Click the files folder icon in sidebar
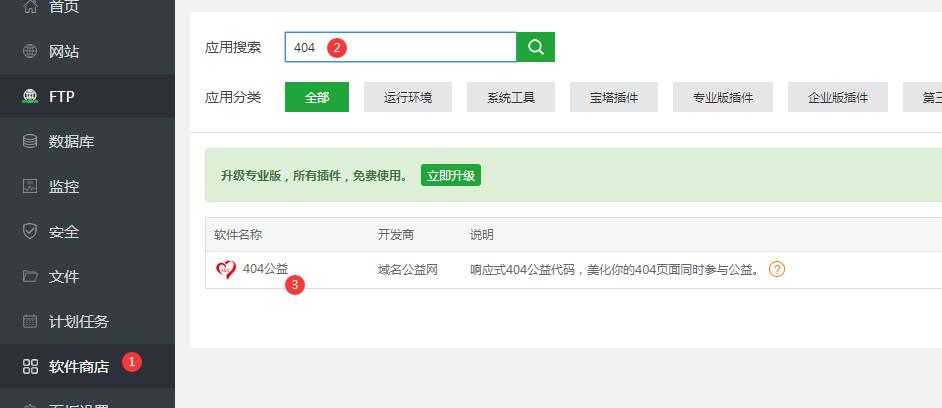The image size is (942, 408). click(30, 277)
